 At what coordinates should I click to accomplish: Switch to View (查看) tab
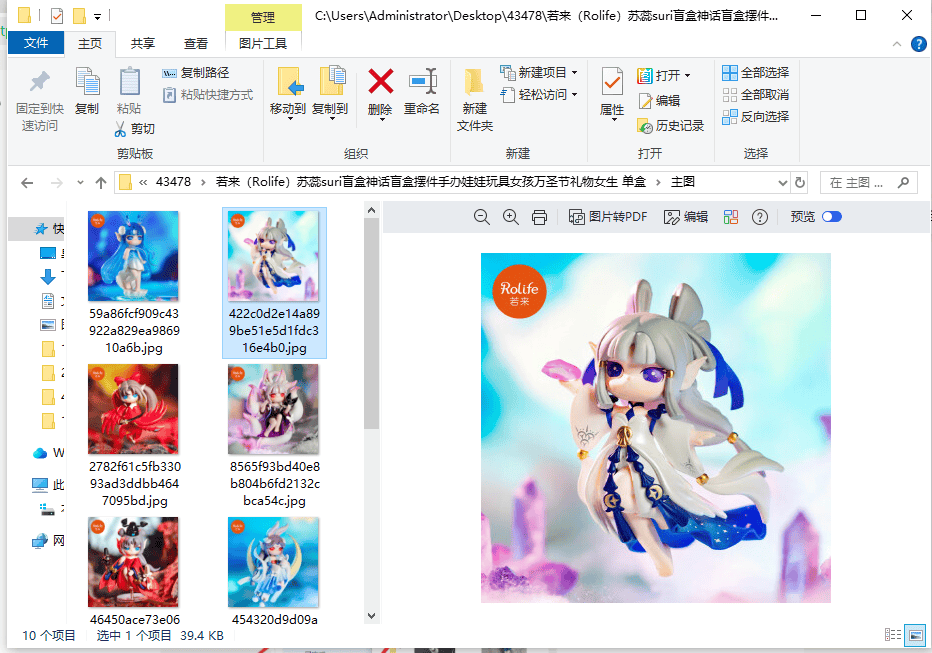[196, 43]
